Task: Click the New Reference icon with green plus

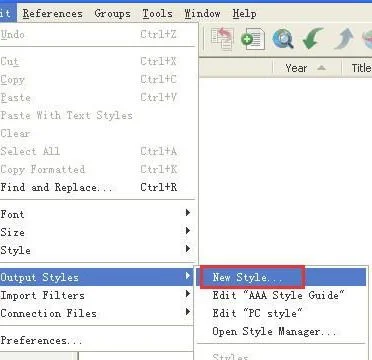Action: pyautogui.click(x=253, y=39)
